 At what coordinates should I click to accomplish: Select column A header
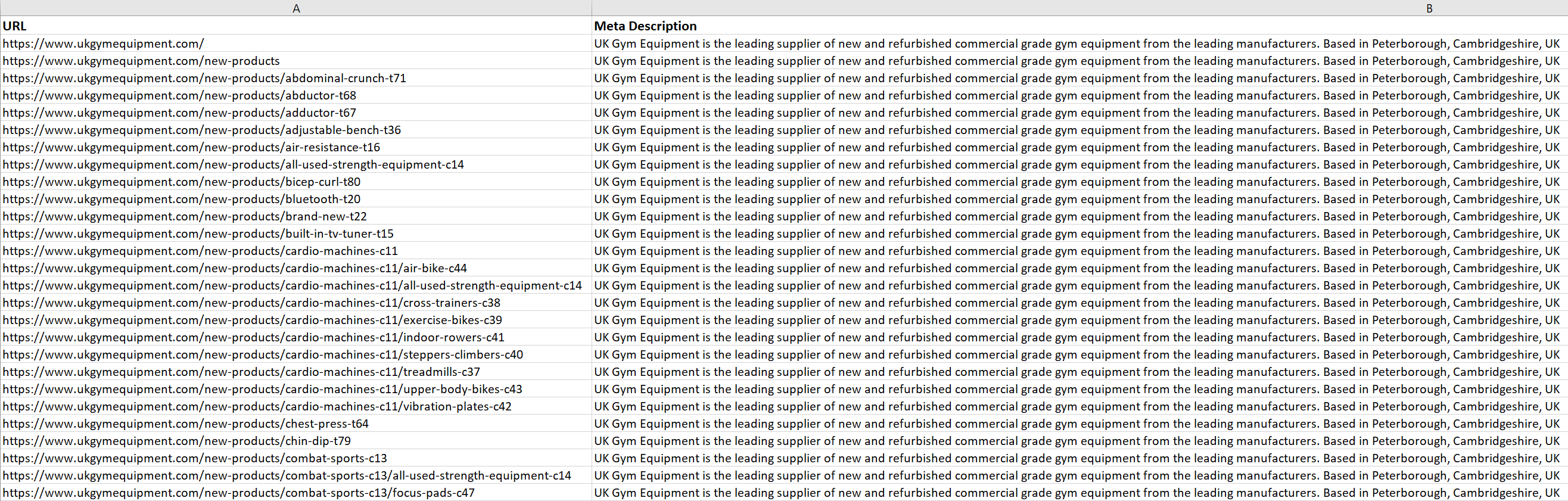coord(297,8)
